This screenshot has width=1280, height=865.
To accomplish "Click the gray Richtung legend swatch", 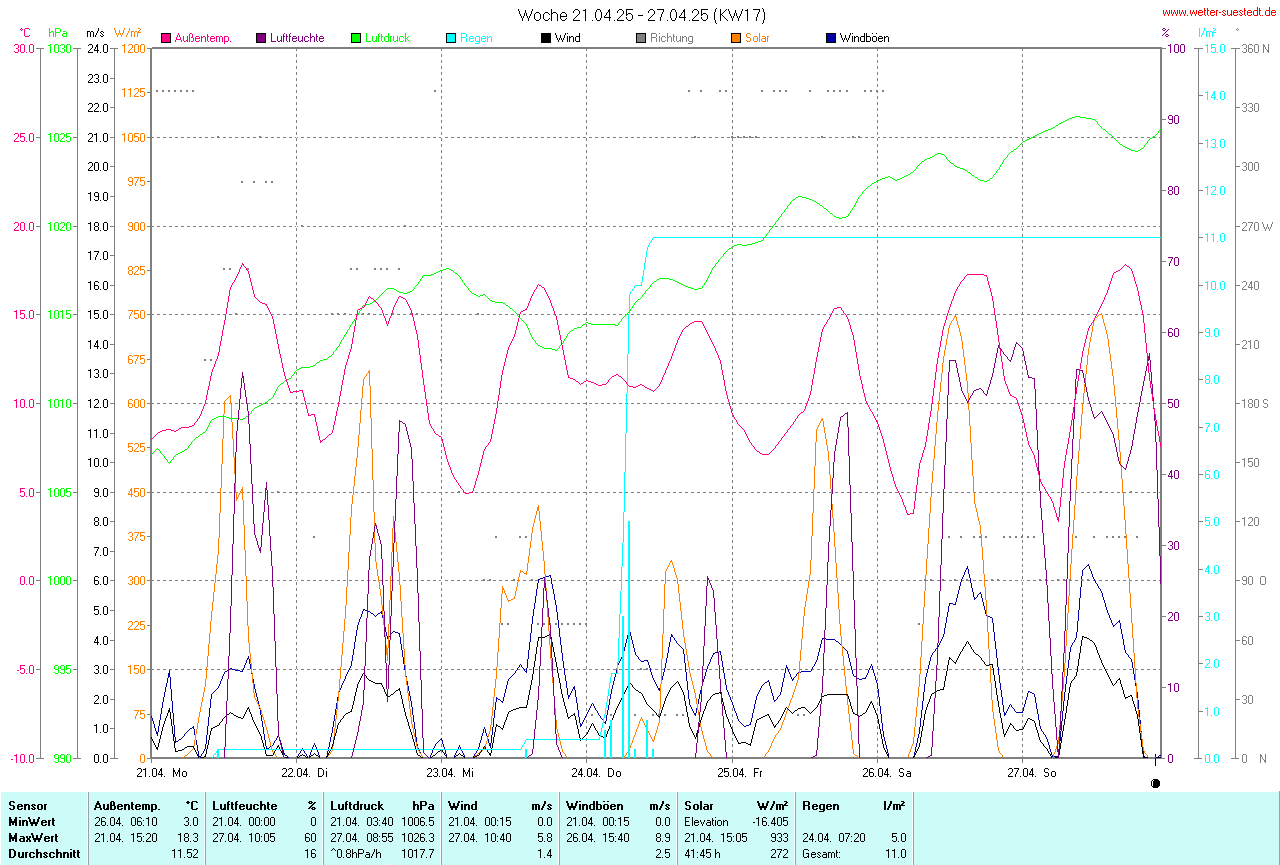I will (x=641, y=38).
